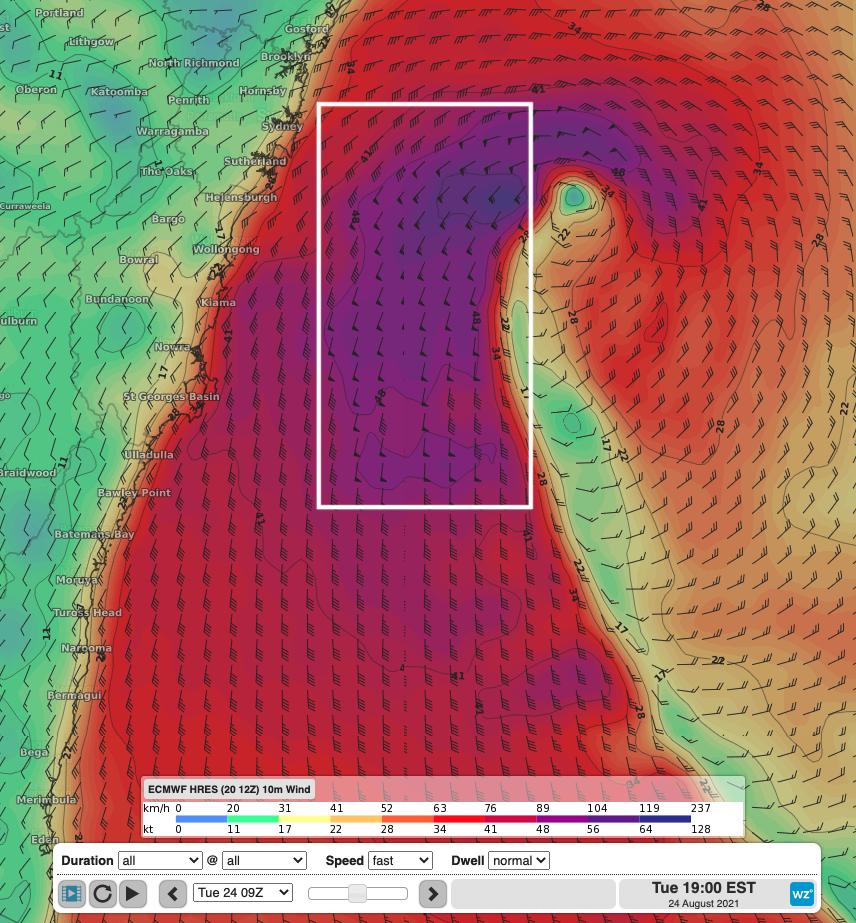Open the dropdown after the @ symbol
This screenshot has height=923, width=856.
coord(264,860)
